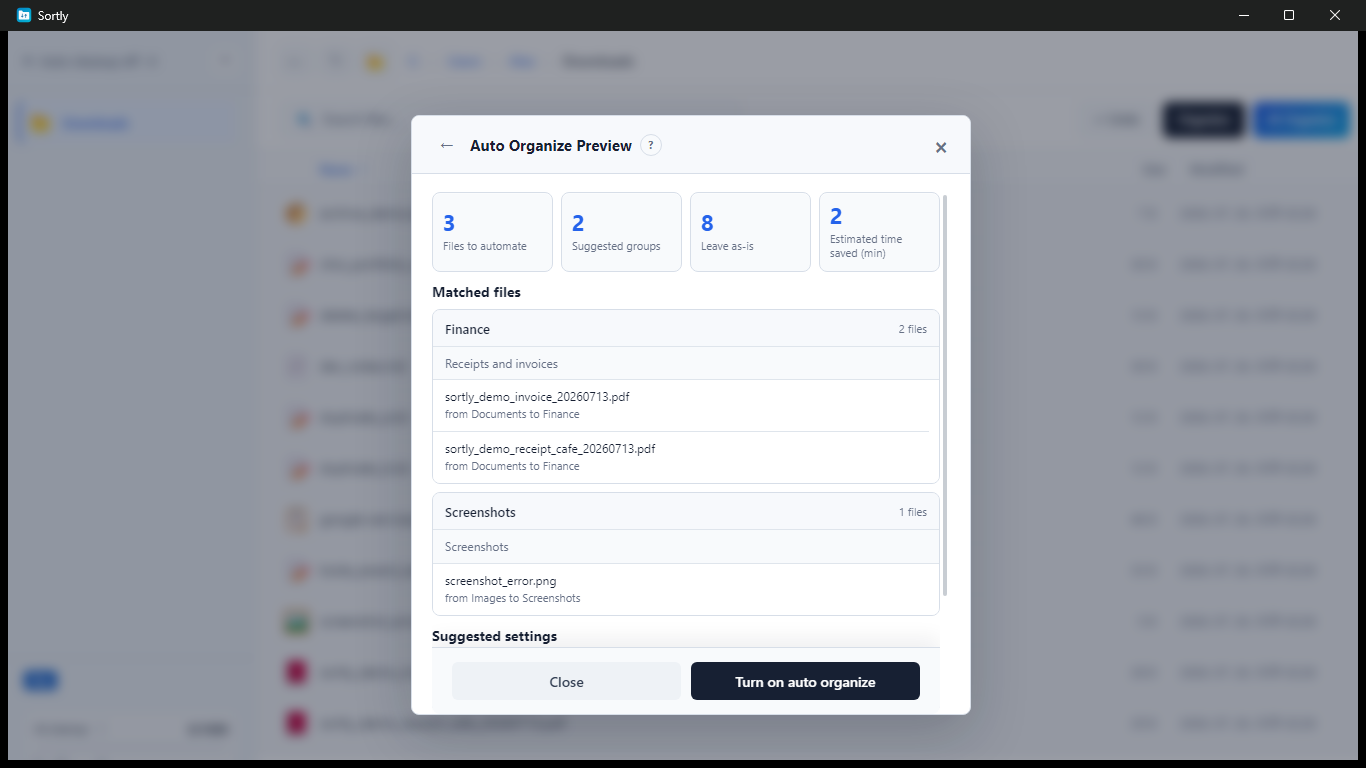Go back using the arrow beside Auto Organize Preview
Image resolution: width=1366 pixels, height=768 pixels.
click(x=447, y=146)
